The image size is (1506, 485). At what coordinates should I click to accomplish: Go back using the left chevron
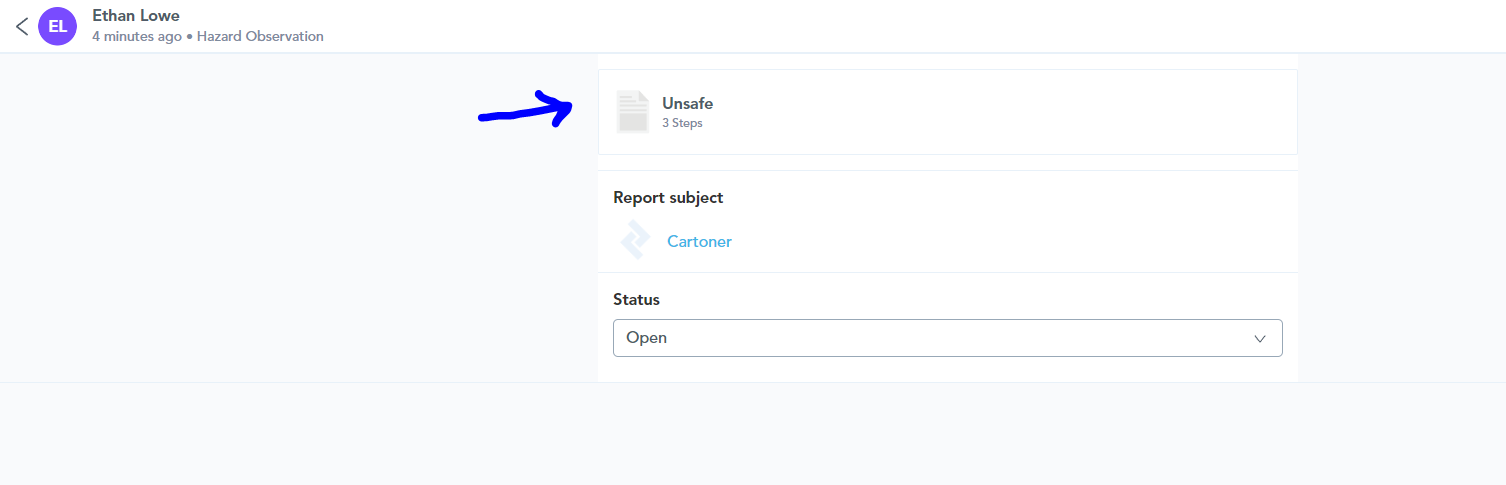point(22,26)
